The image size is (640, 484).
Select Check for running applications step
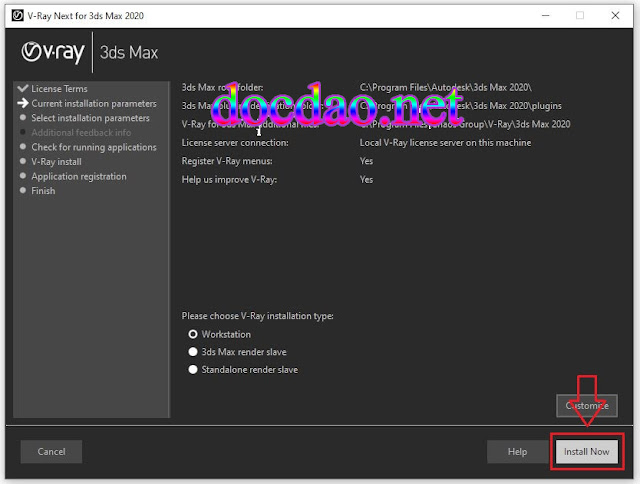pos(94,147)
